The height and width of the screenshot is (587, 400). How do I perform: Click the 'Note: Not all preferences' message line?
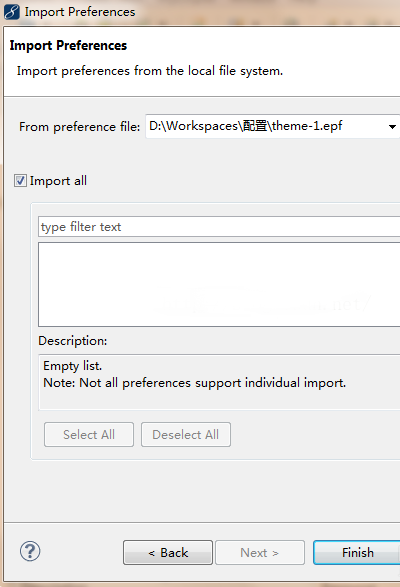click(x=194, y=383)
